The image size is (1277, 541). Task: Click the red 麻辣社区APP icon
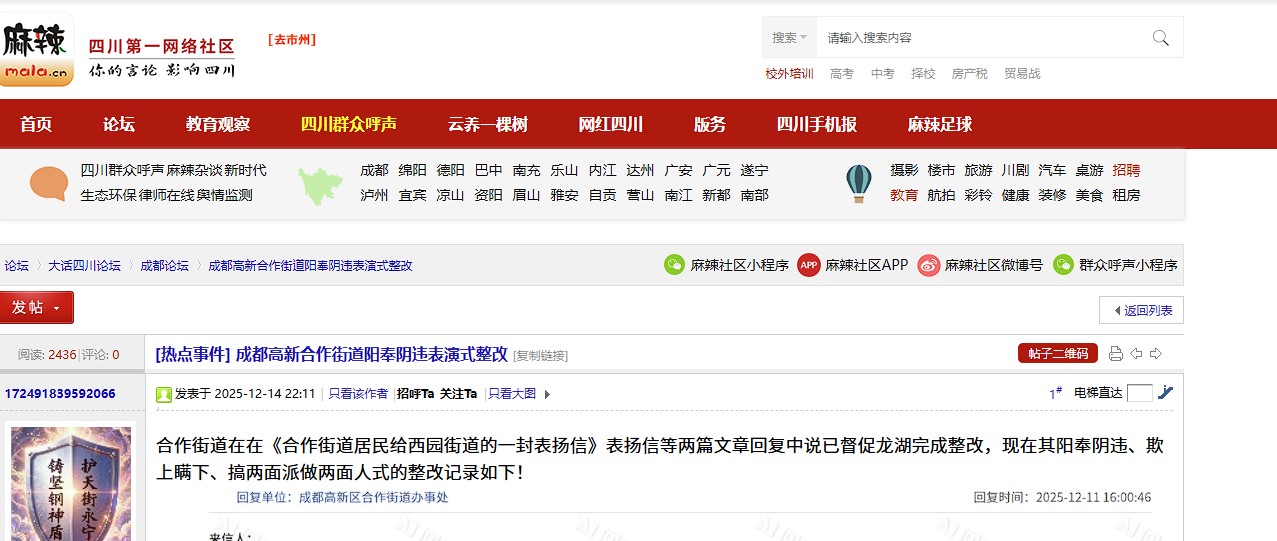click(808, 265)
